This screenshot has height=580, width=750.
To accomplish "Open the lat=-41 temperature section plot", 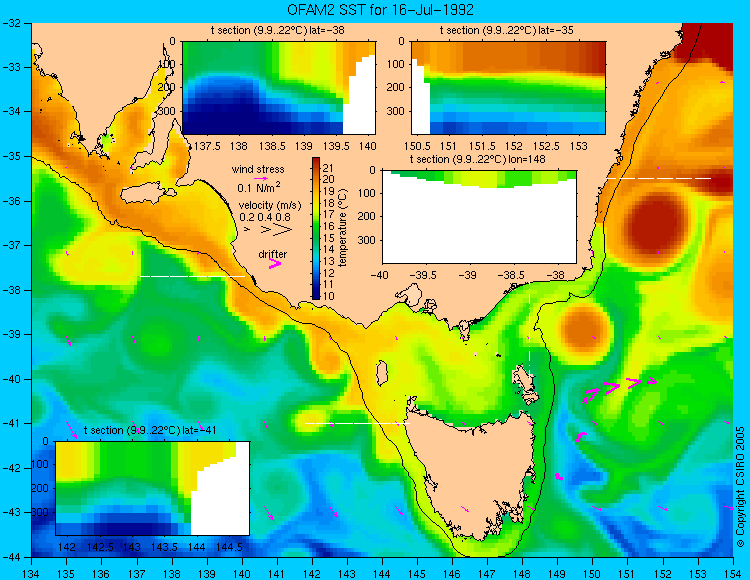I will point(153,488).
